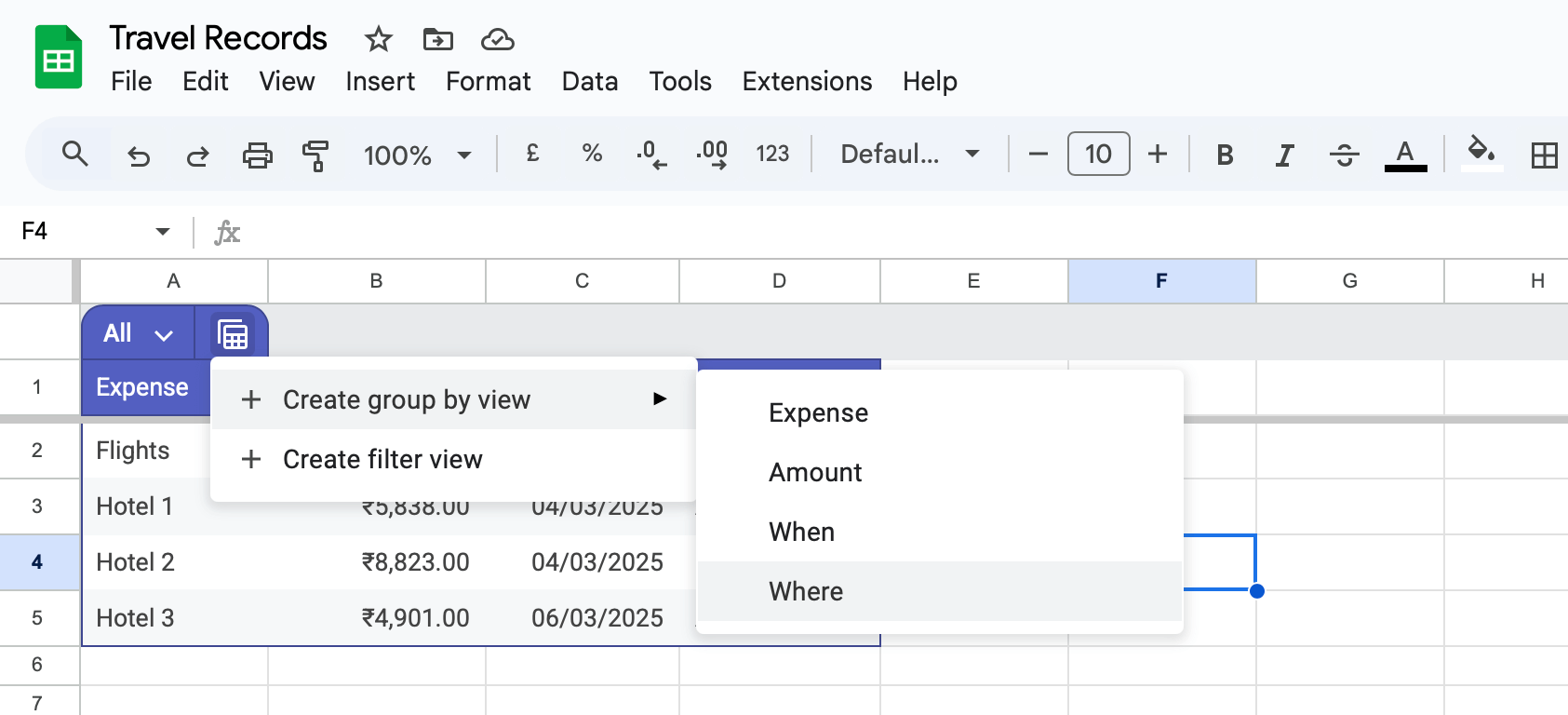Image resolution: width=1568 pixels, height=715 pixels.
Task: Choose Create filter view
Action: (382, 459)
